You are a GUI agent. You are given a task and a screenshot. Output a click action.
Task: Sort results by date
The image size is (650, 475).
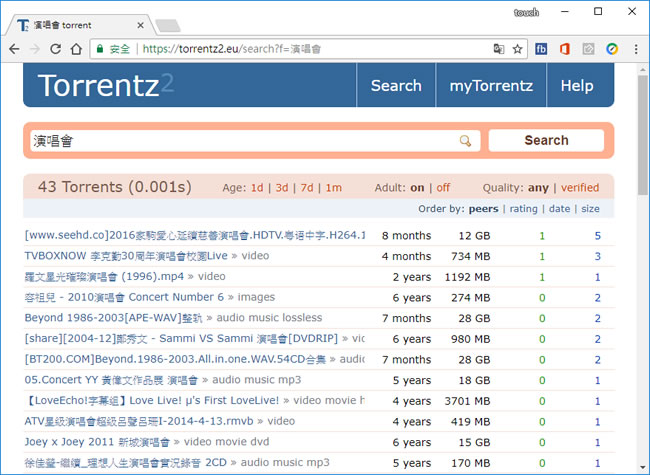559,209
